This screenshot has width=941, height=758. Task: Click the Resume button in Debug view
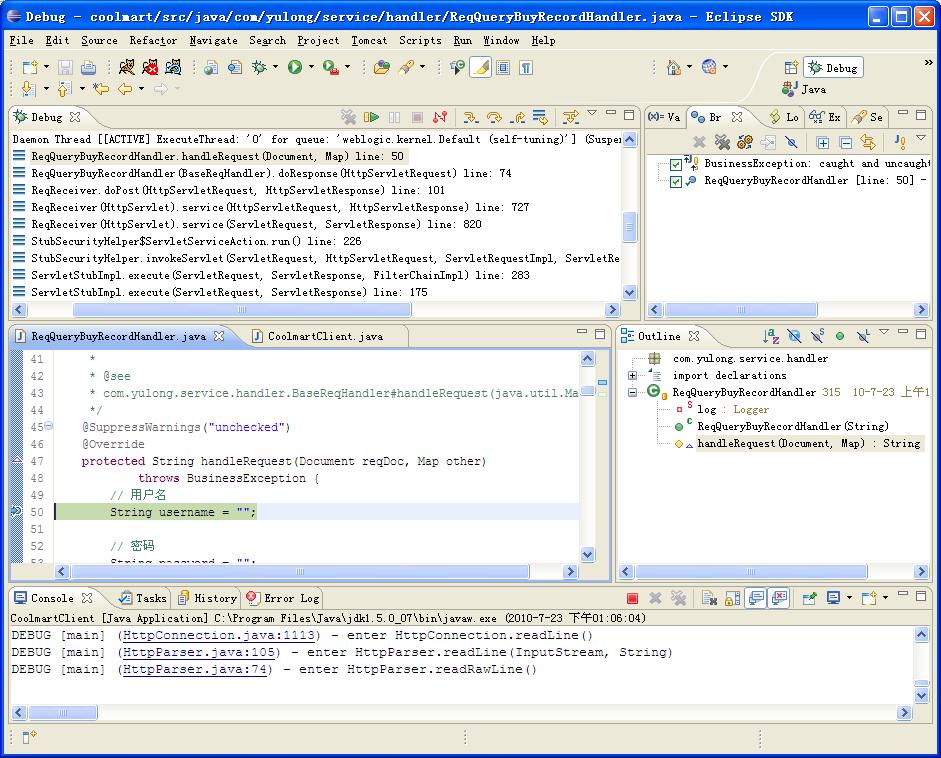[372, 117]
